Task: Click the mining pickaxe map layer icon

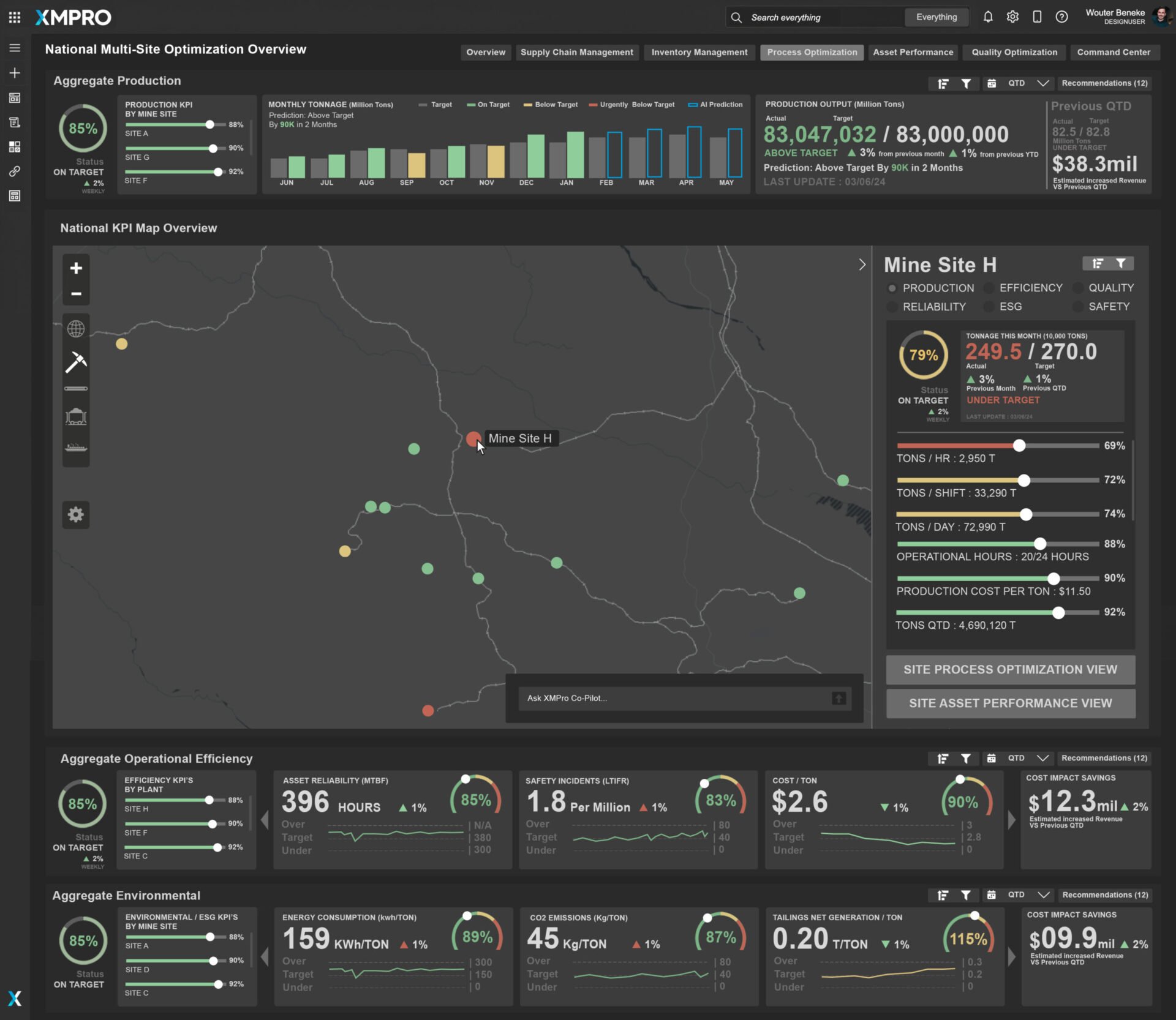Action: point(76,362)
